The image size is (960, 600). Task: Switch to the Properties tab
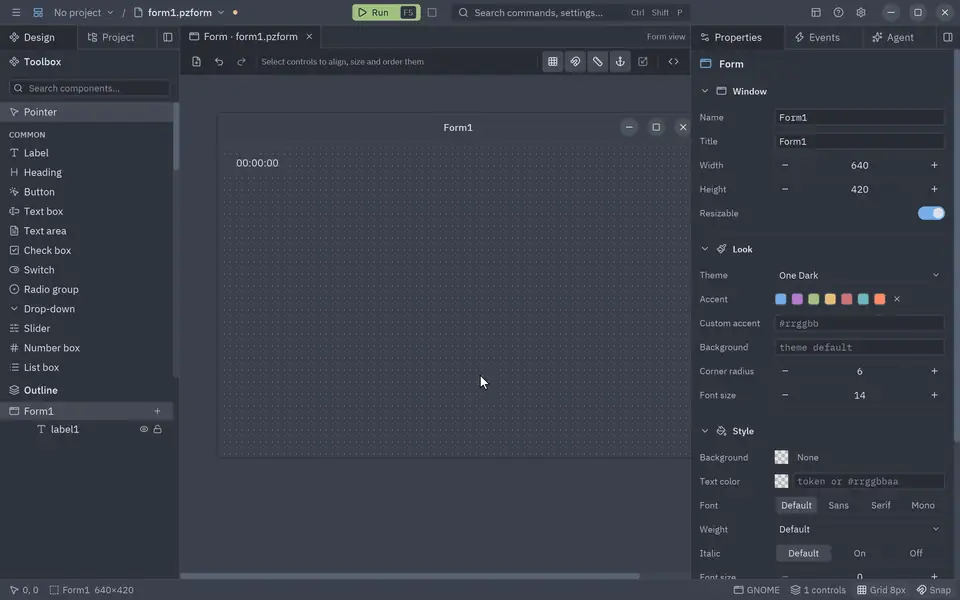[738, 37]
